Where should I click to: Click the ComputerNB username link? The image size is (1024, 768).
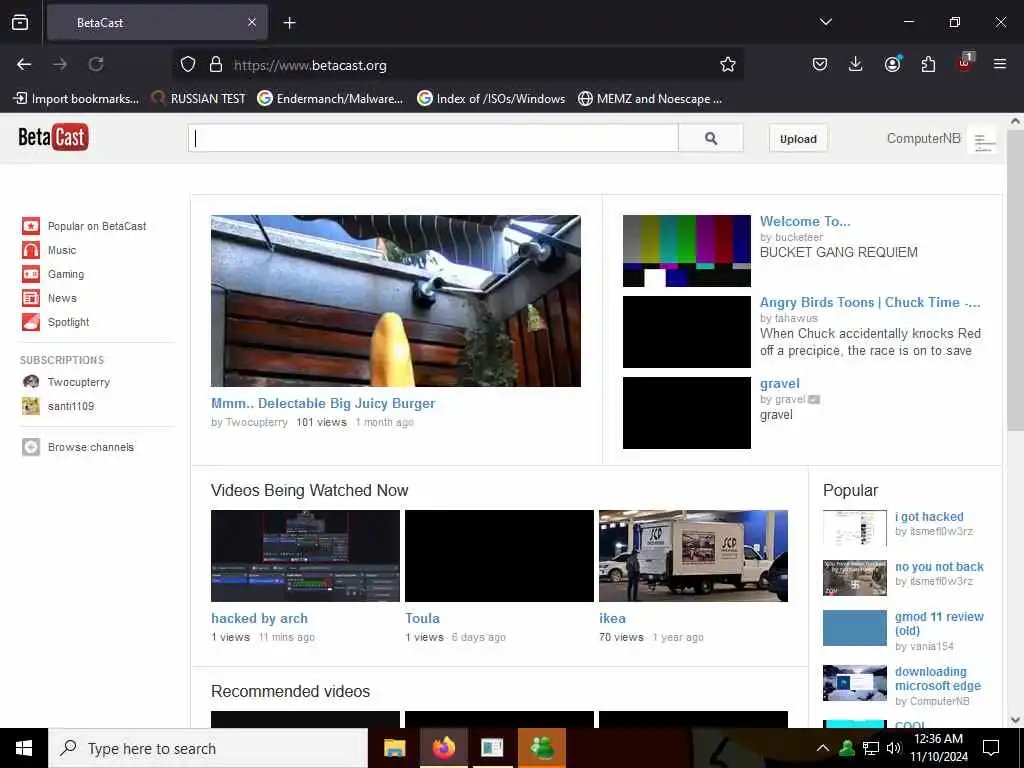pyautogui.click(x=923, y=138)
